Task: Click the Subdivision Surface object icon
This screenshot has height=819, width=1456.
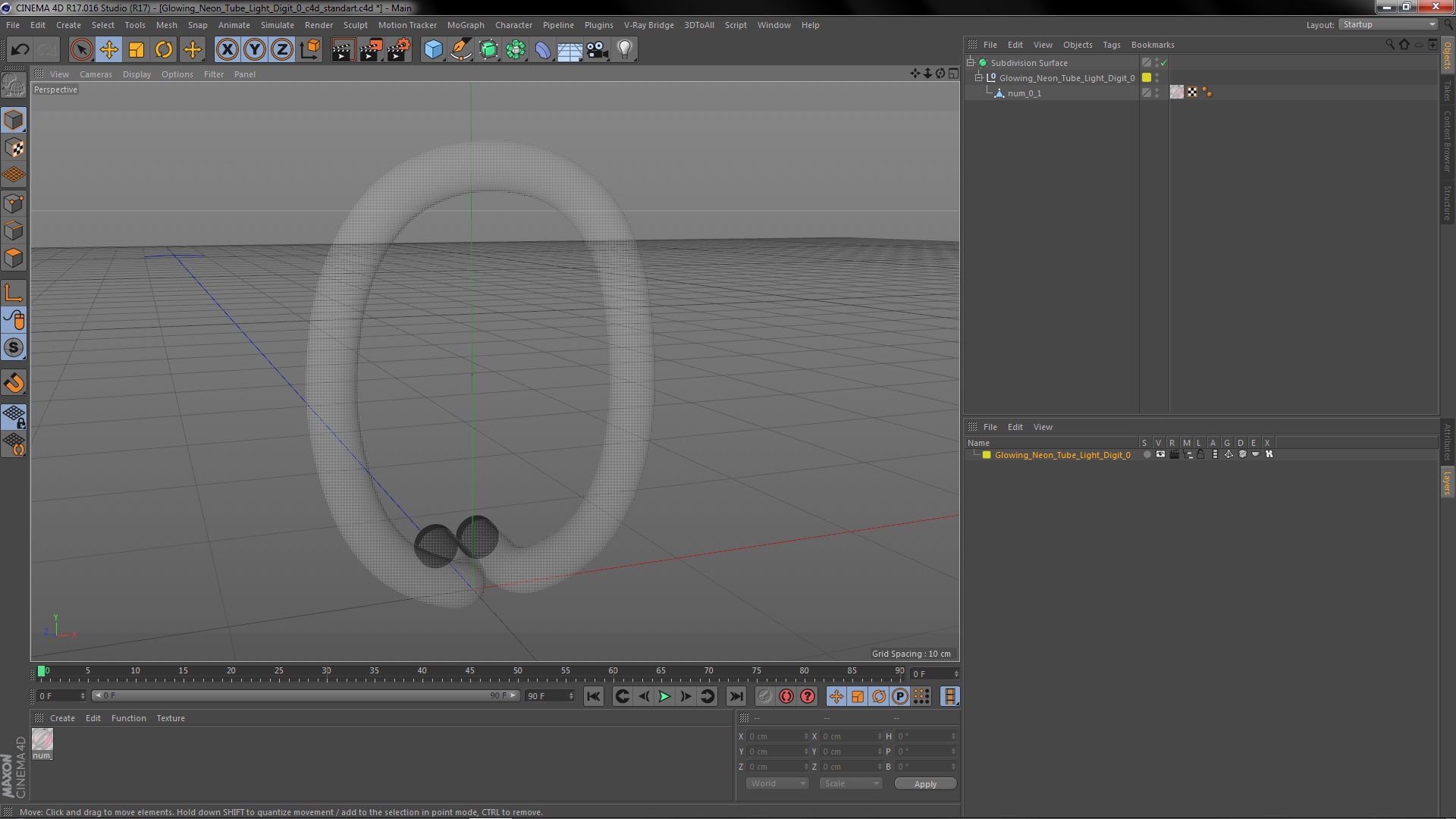Action: coord(984,62)
